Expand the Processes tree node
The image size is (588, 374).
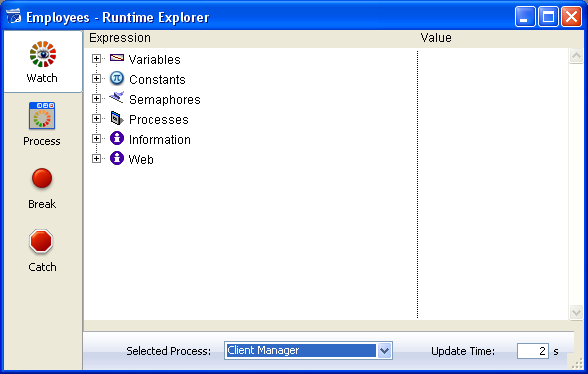click(x=96, y=119)
